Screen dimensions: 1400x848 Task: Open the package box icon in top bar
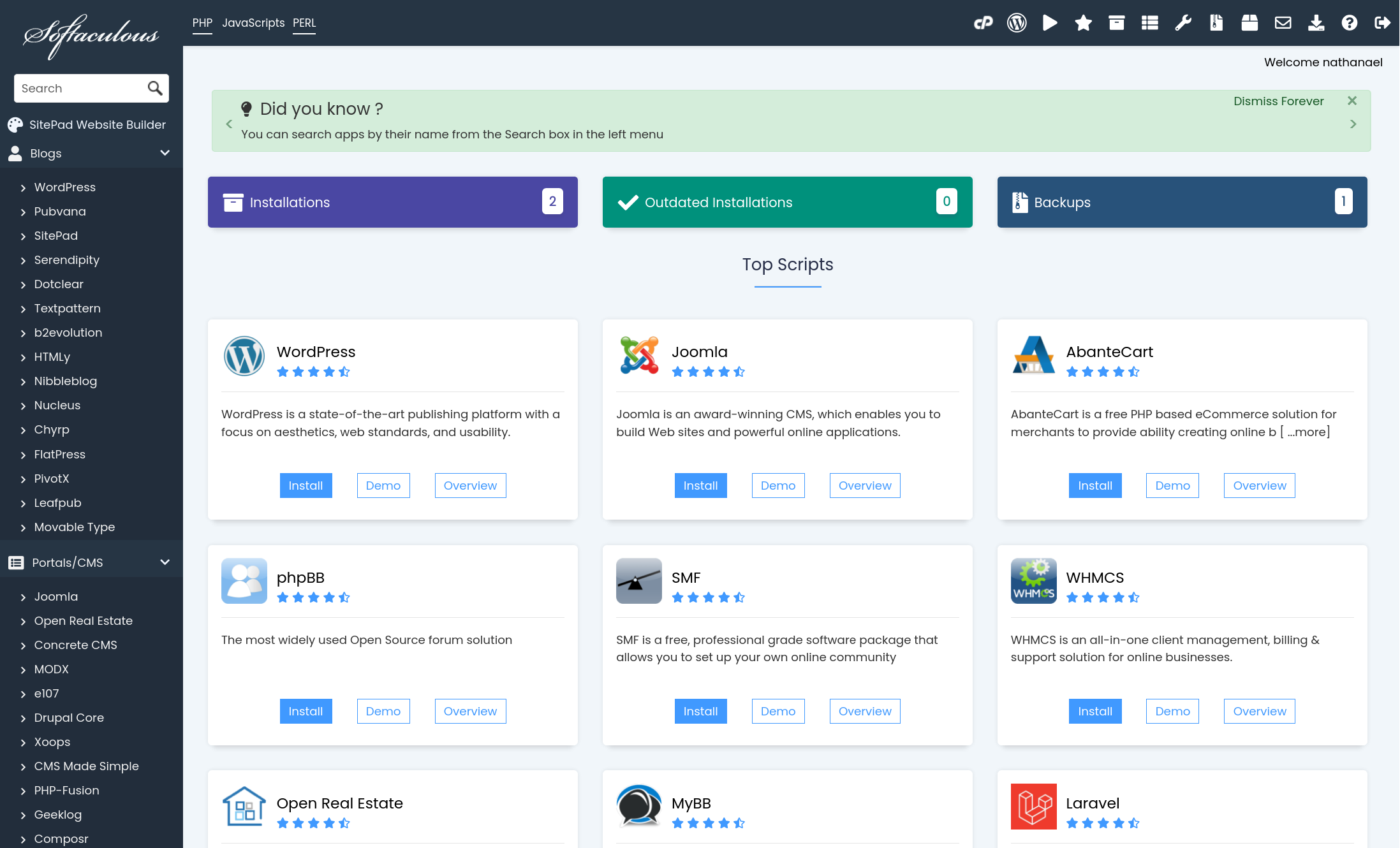pos(1249,23)
